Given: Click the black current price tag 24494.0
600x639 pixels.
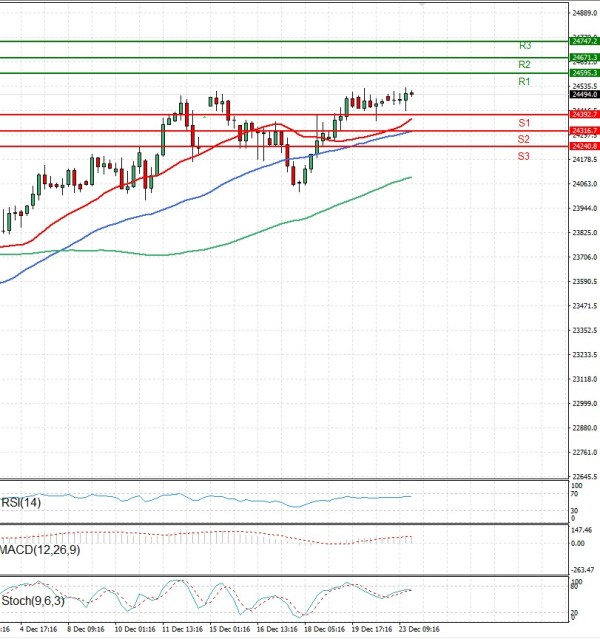Looking at the screenshot, I should tap(584, 95).
